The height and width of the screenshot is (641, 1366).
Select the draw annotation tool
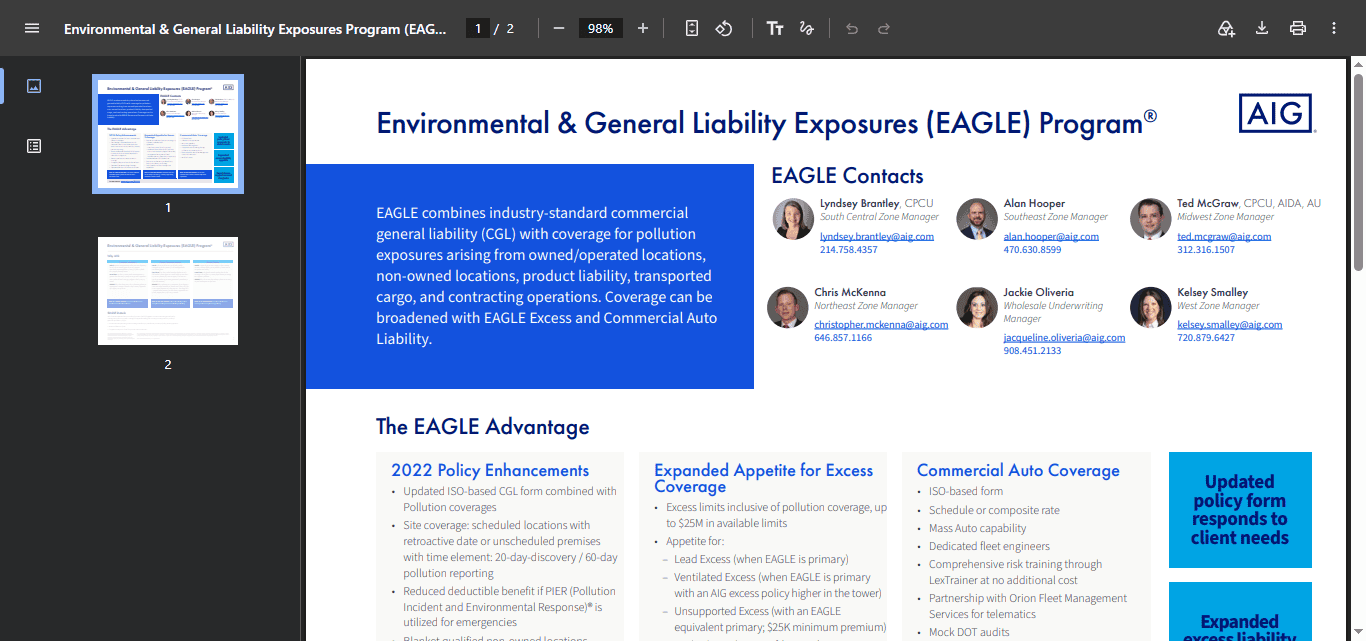pos(807,28)
